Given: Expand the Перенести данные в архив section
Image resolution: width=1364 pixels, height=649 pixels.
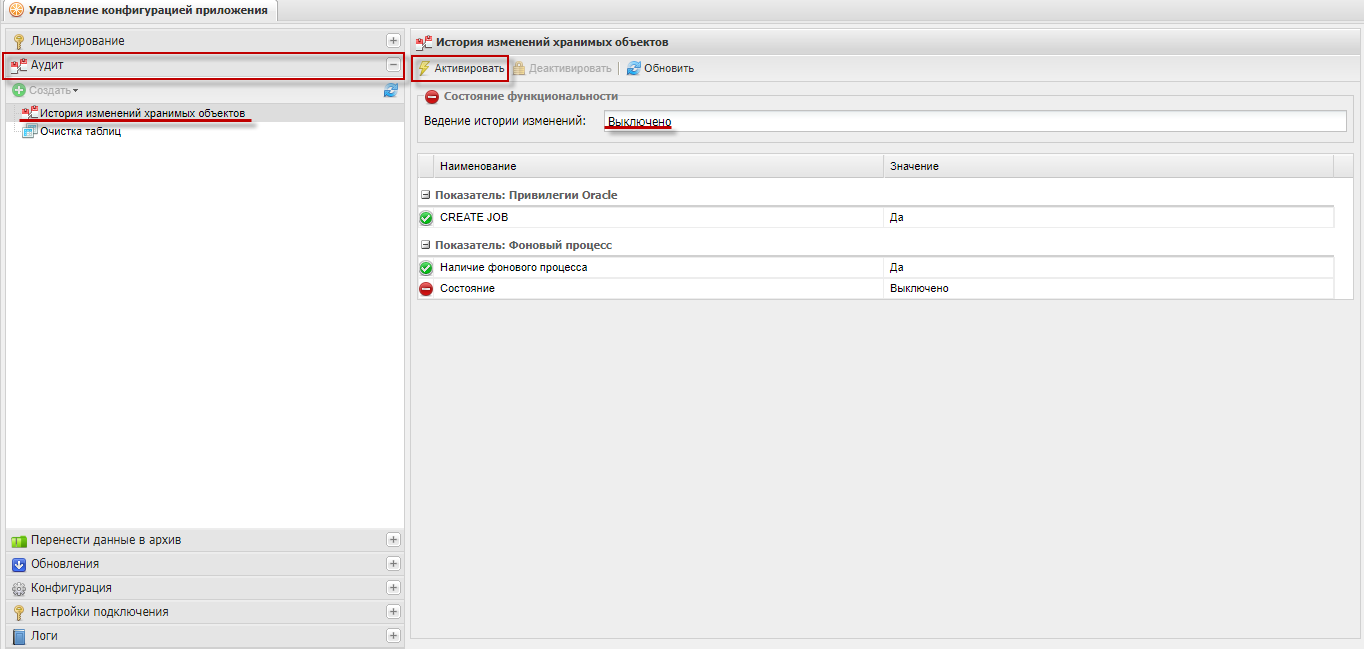Looking at the screenshot, I should (x=393, y=540).
